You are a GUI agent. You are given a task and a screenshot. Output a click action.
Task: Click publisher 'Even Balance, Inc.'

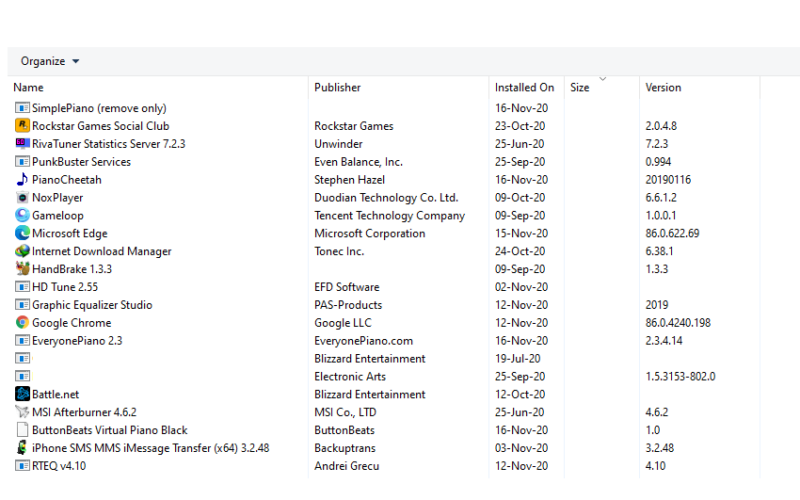tap(359, 162)
